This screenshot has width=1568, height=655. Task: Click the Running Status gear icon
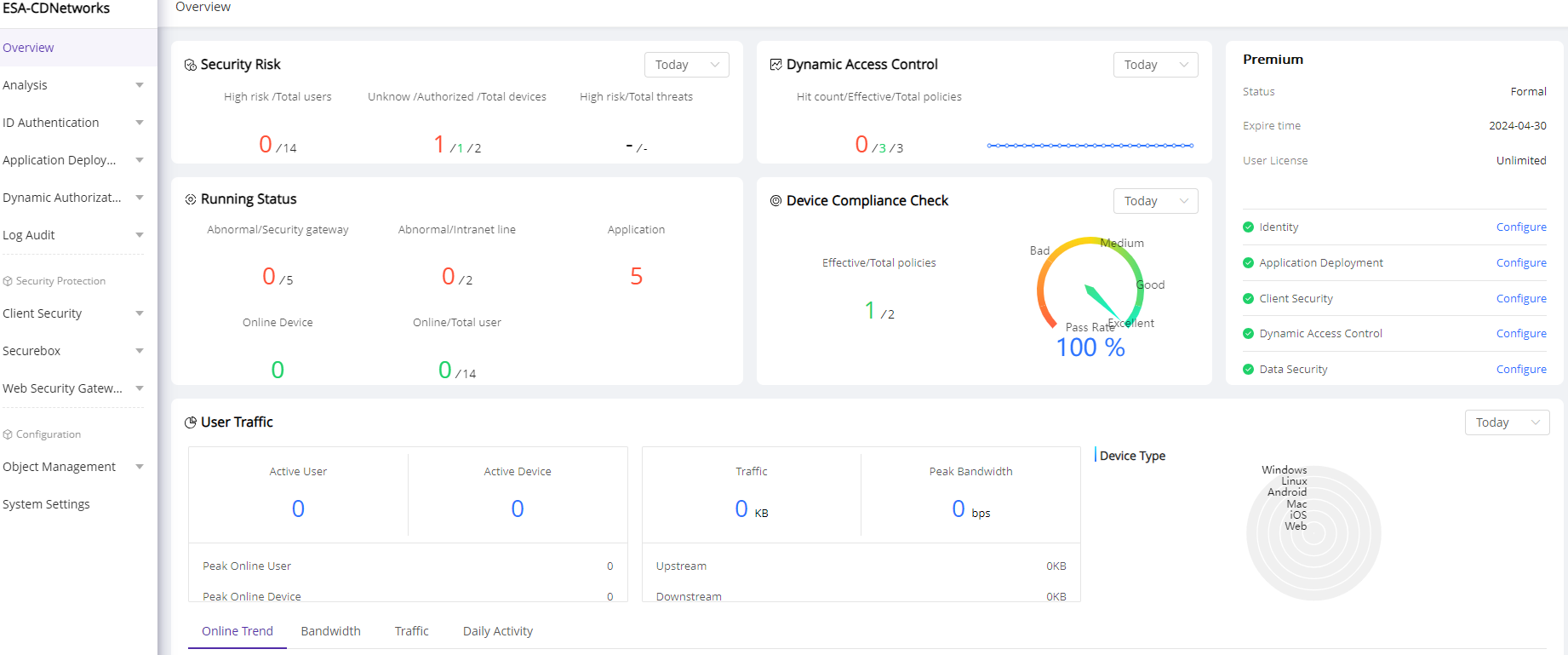(191, 199)
